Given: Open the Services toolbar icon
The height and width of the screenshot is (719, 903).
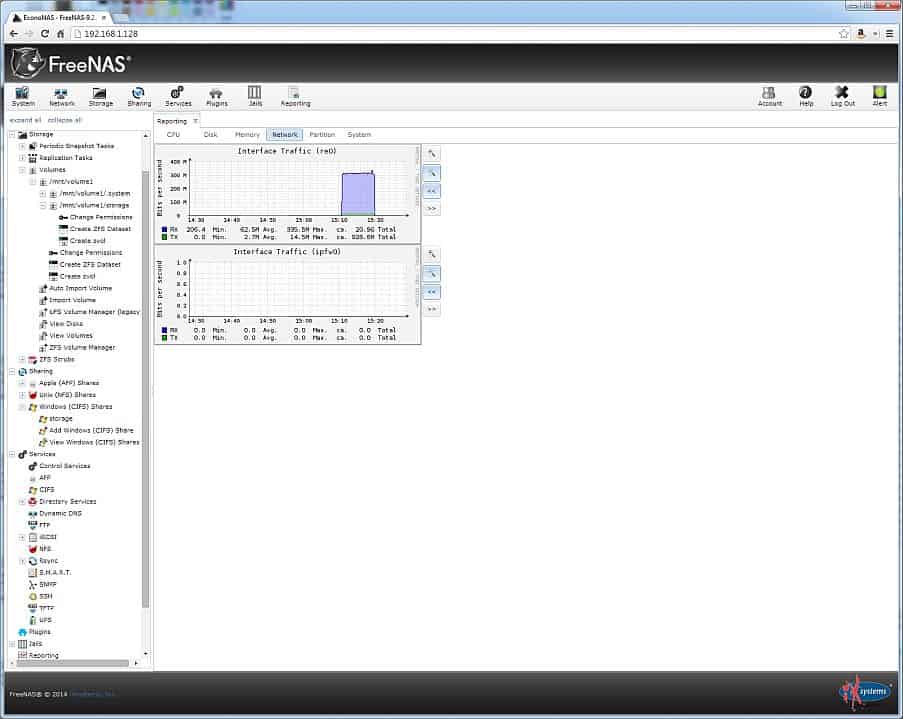Looking at the screenshot, I should pos(178,96).
